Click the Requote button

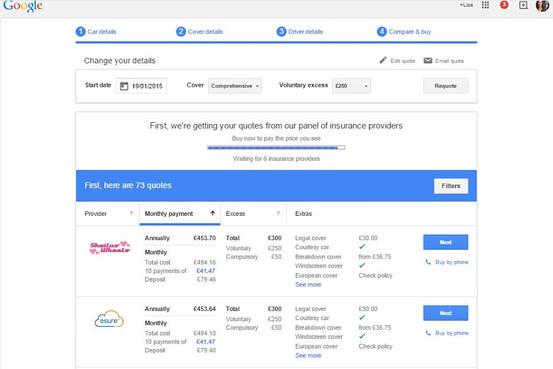pos(446,86)
